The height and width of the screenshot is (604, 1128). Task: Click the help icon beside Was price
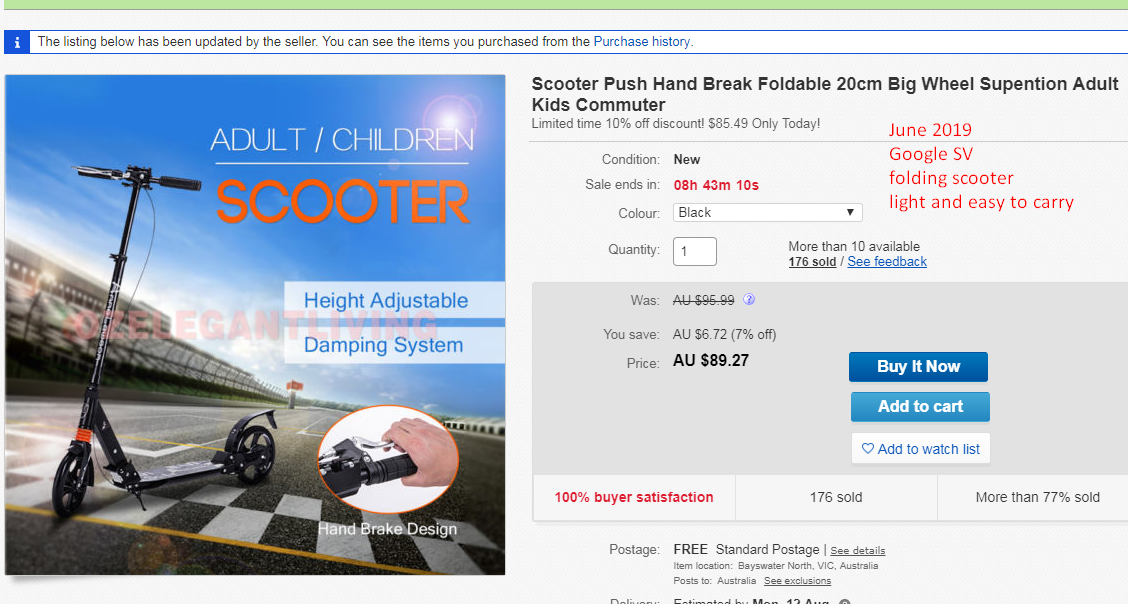[749, 299]
